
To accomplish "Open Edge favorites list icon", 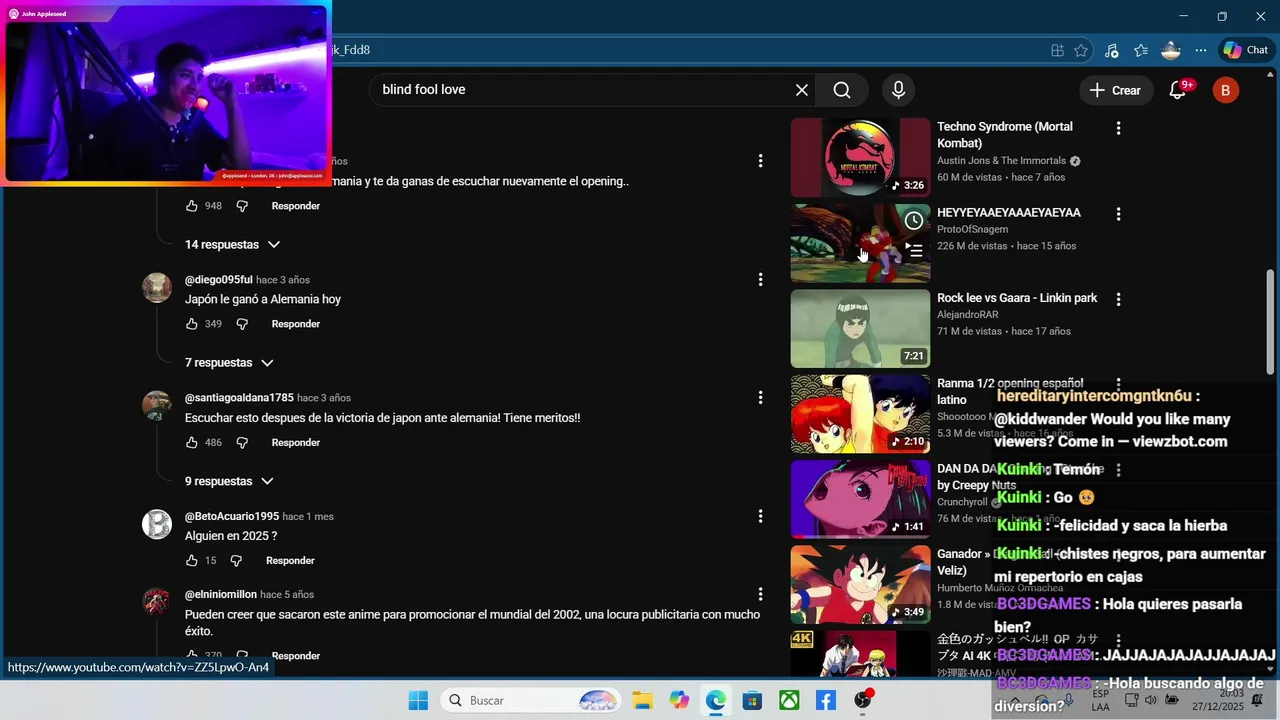I will (x=1141, y=50).
